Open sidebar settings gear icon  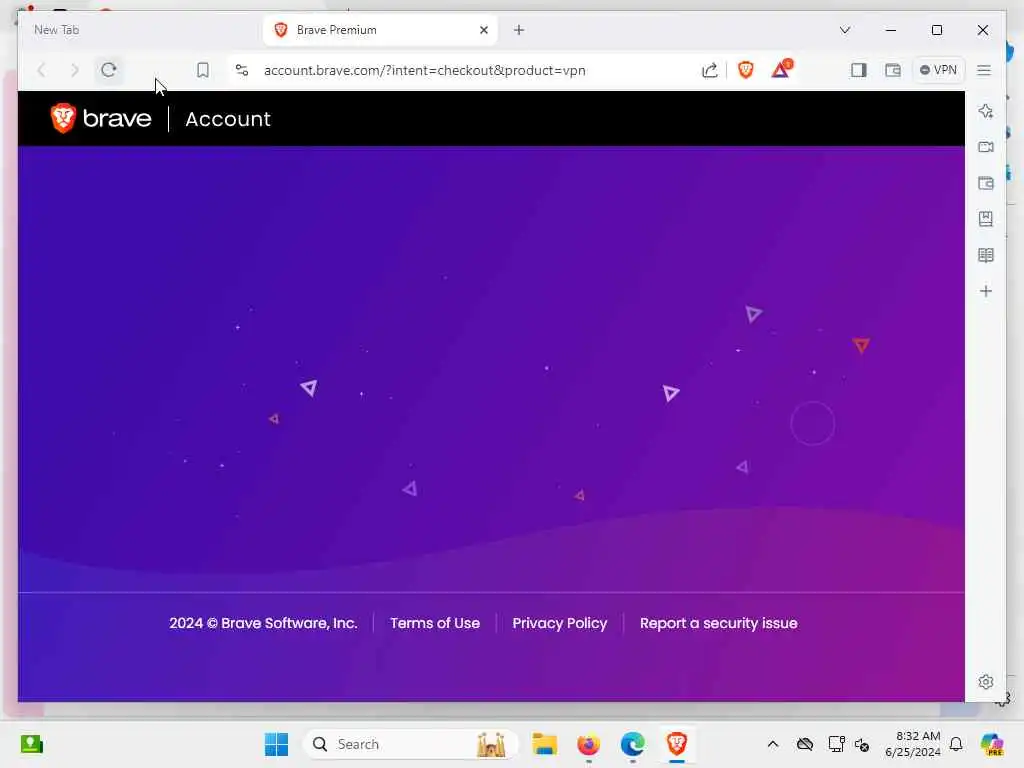[x=985, y=682]
